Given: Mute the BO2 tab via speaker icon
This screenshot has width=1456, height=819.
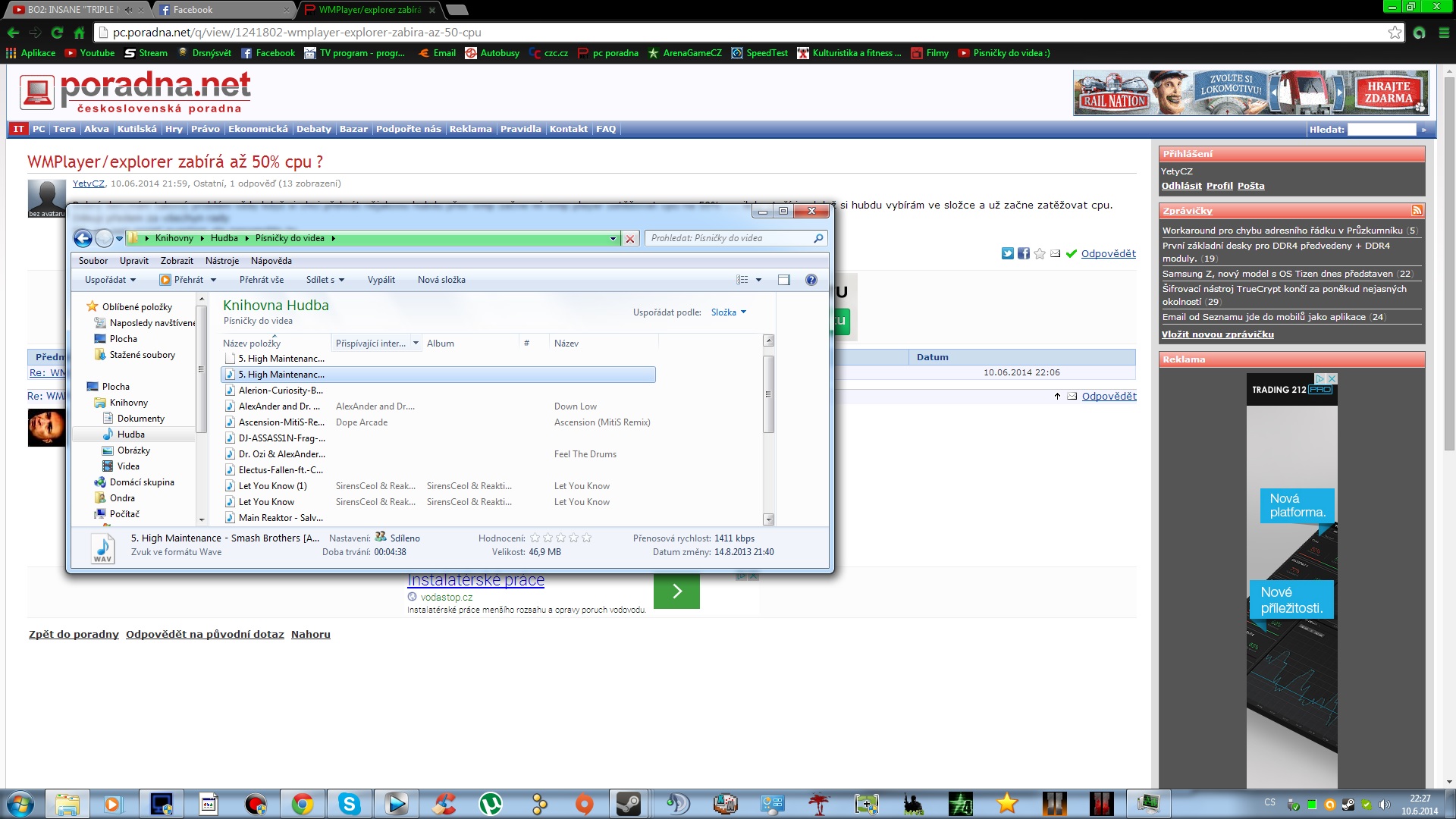Looking at the screenshot, I should point(128,10).
